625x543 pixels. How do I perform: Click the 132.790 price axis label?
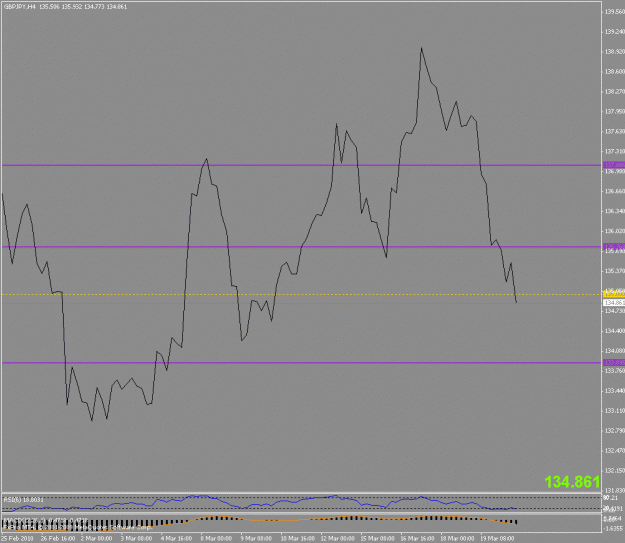point(615,430)
